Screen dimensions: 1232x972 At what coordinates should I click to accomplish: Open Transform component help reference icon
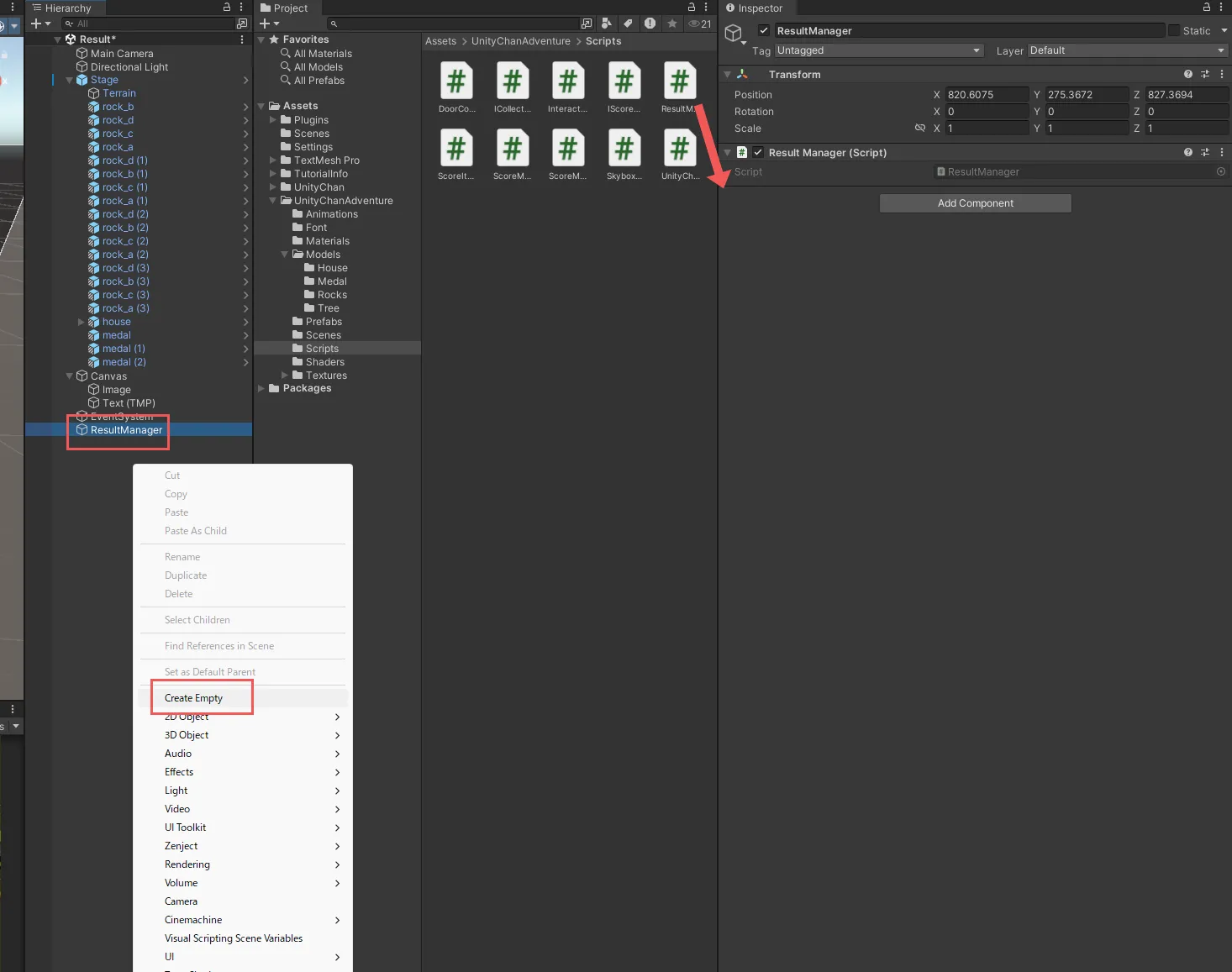point(1187,74)
